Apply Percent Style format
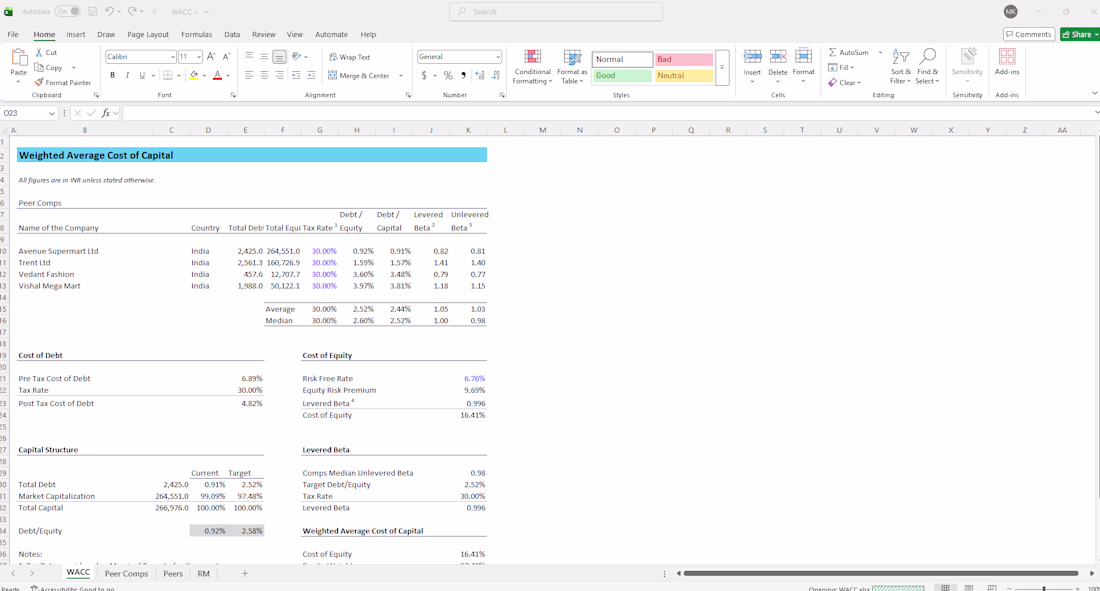Image resolution: width=1100 pixels, height=591 pixels. coord(448,75)
